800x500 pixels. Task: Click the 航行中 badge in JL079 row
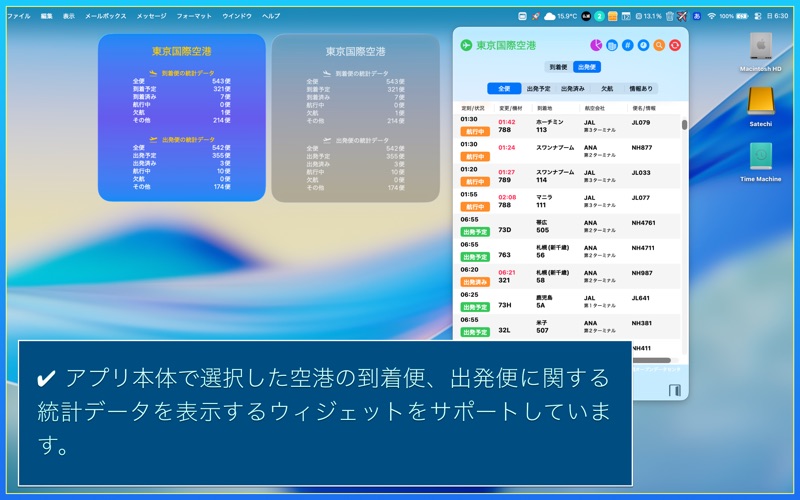(x=475, y=132)
